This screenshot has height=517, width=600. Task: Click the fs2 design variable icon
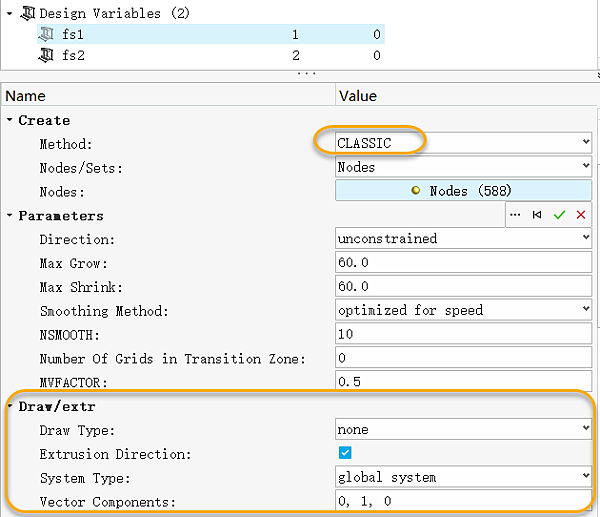[x=46, y=55]
